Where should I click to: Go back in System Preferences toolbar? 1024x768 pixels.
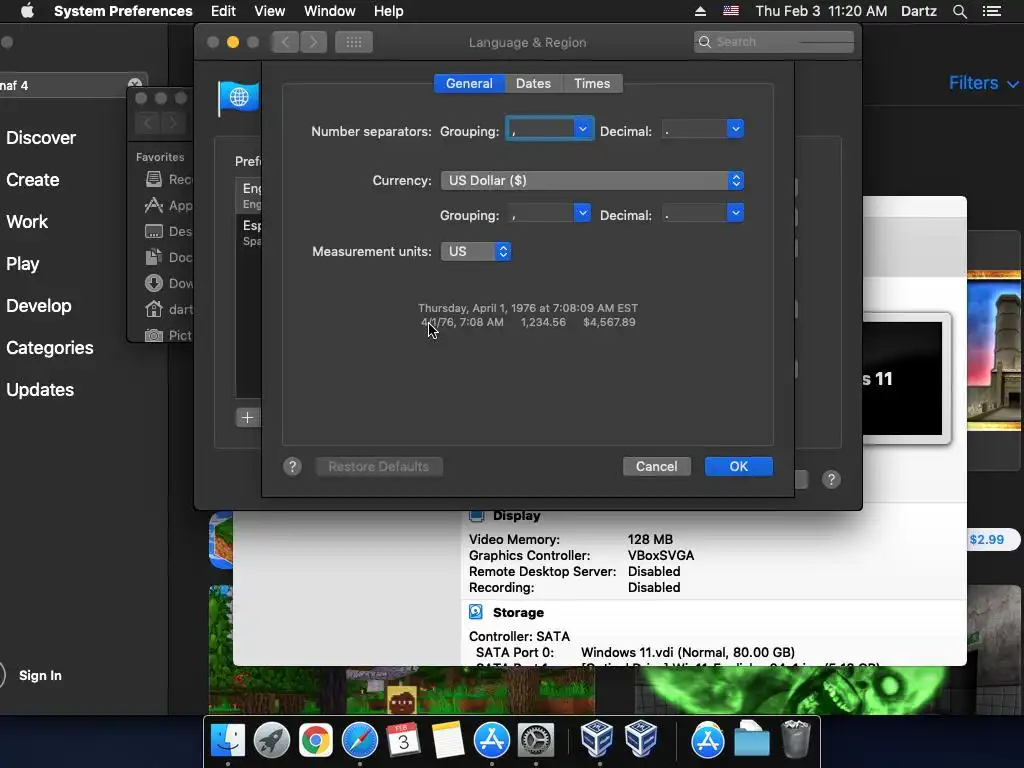click(285, 42)
